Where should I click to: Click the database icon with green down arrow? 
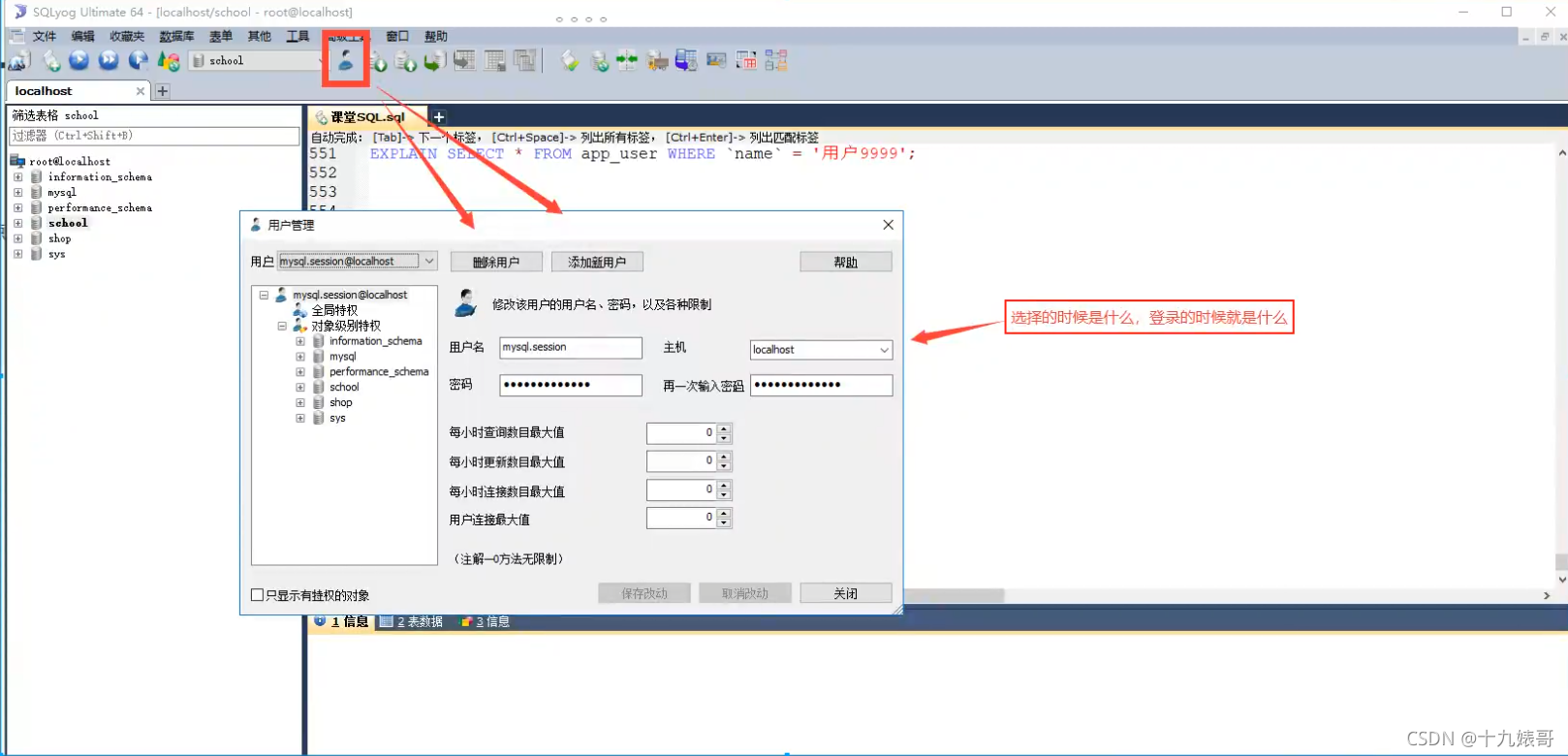379,62
